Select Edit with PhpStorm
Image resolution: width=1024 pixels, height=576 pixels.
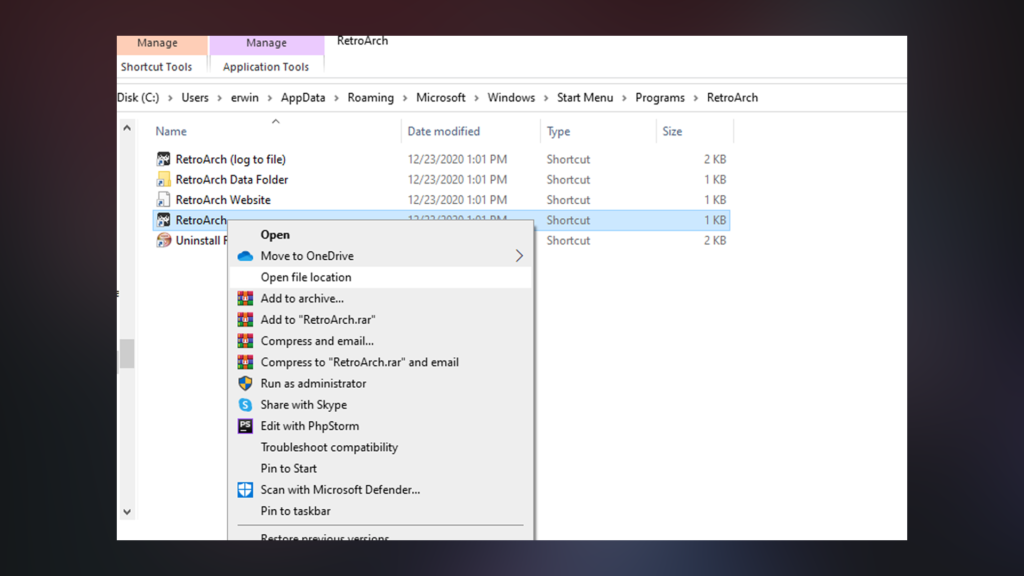[x=381, y=426]
